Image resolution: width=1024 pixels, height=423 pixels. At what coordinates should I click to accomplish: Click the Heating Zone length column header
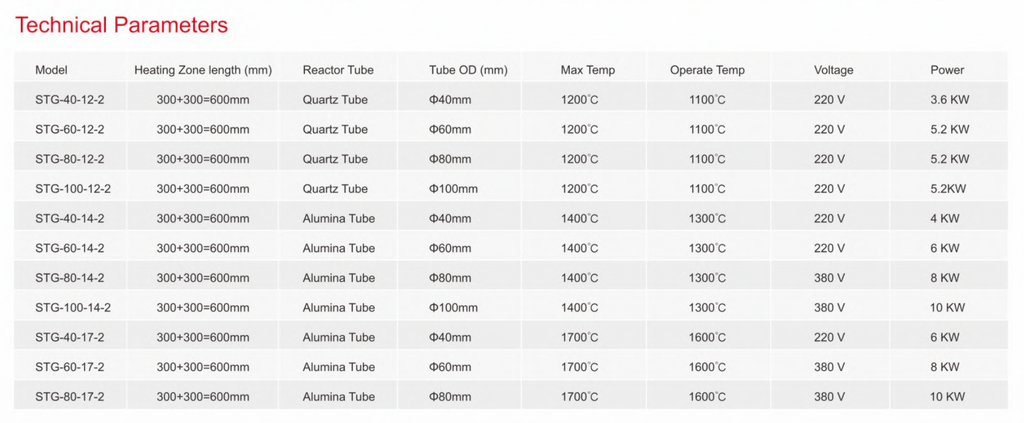203,70
